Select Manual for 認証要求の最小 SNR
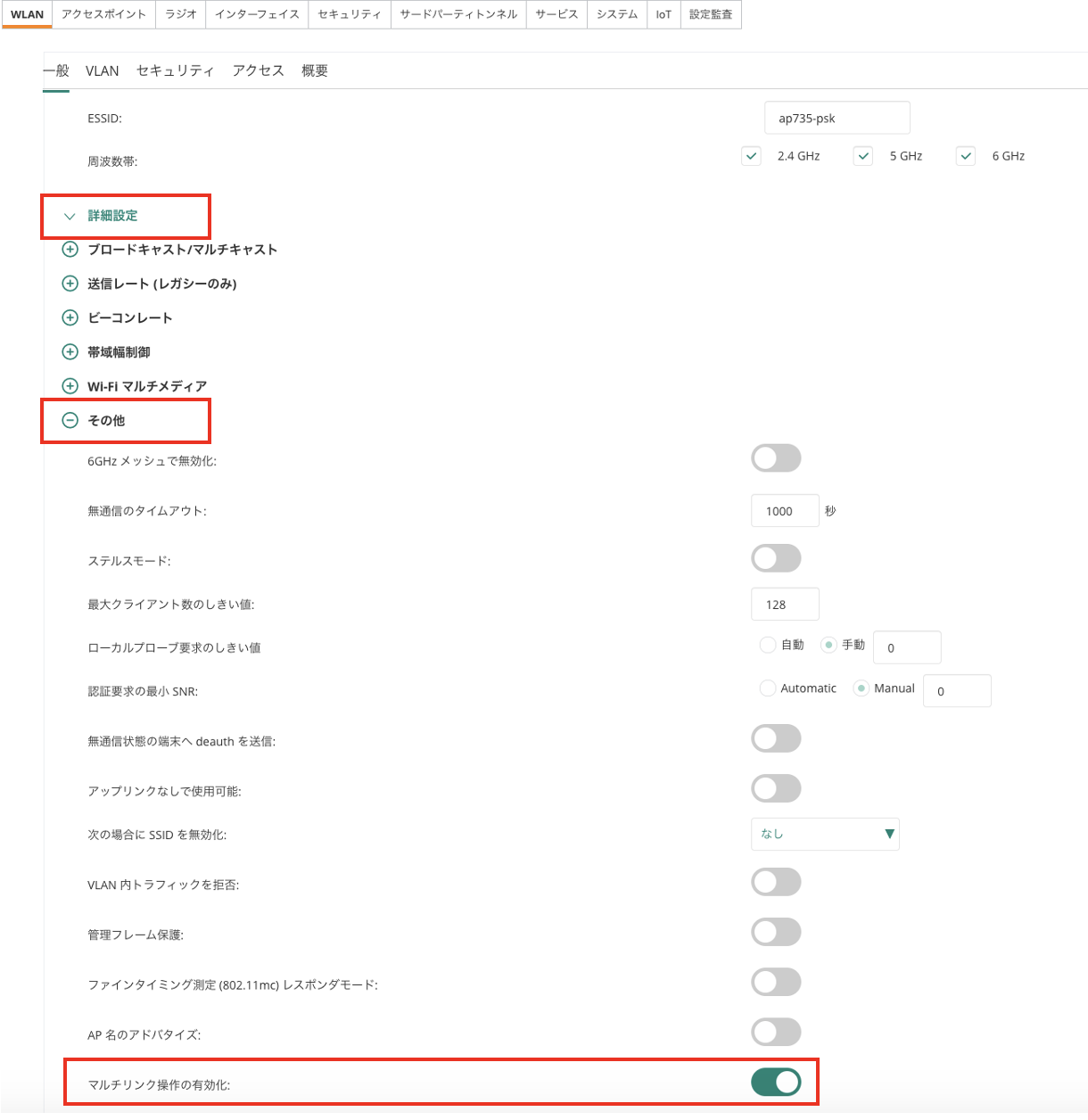1088x1120 pixels. point(861,688)
